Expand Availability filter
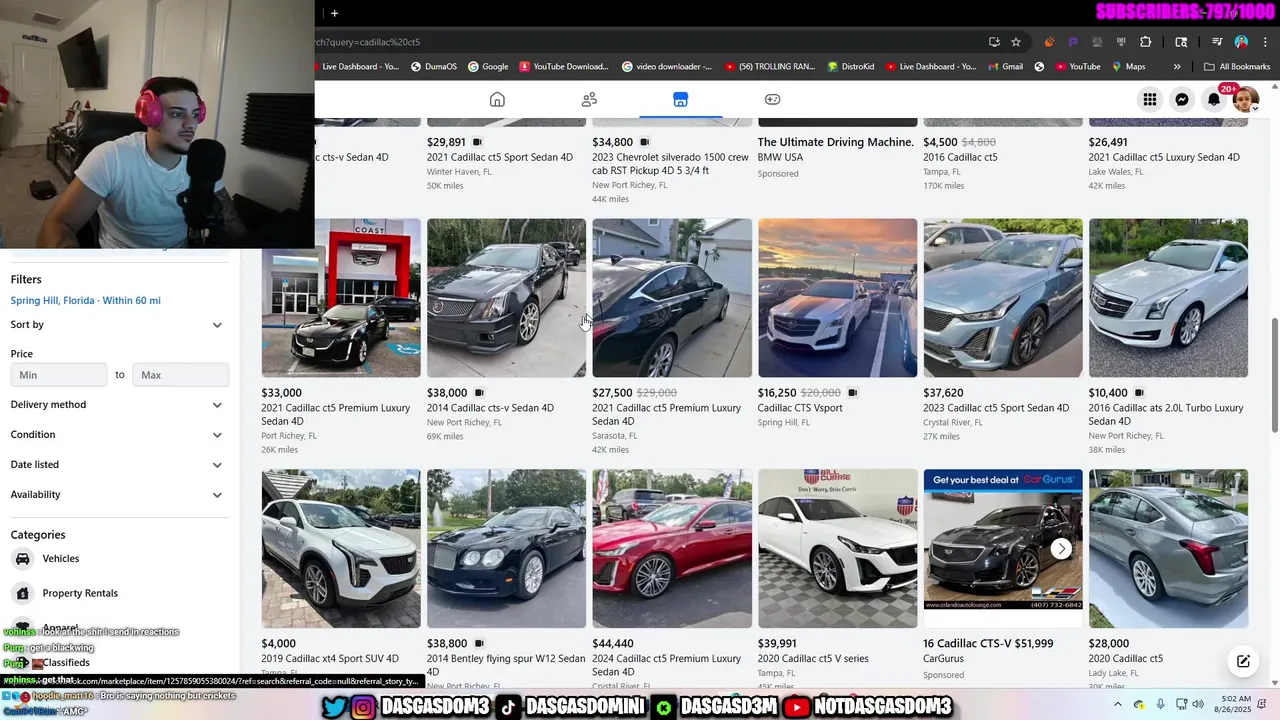Image resolution: width=1280 pixels, height=720 pixels. (117, 495)
